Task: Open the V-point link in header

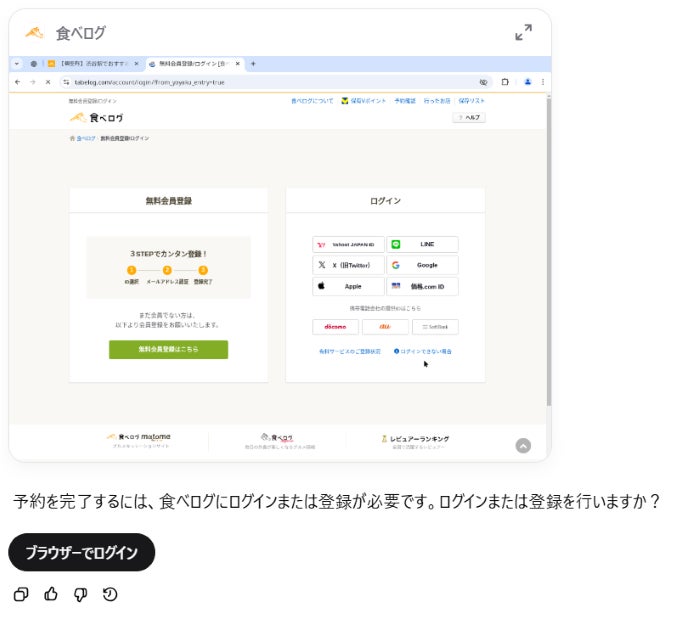Action: [x=363, y=101]
